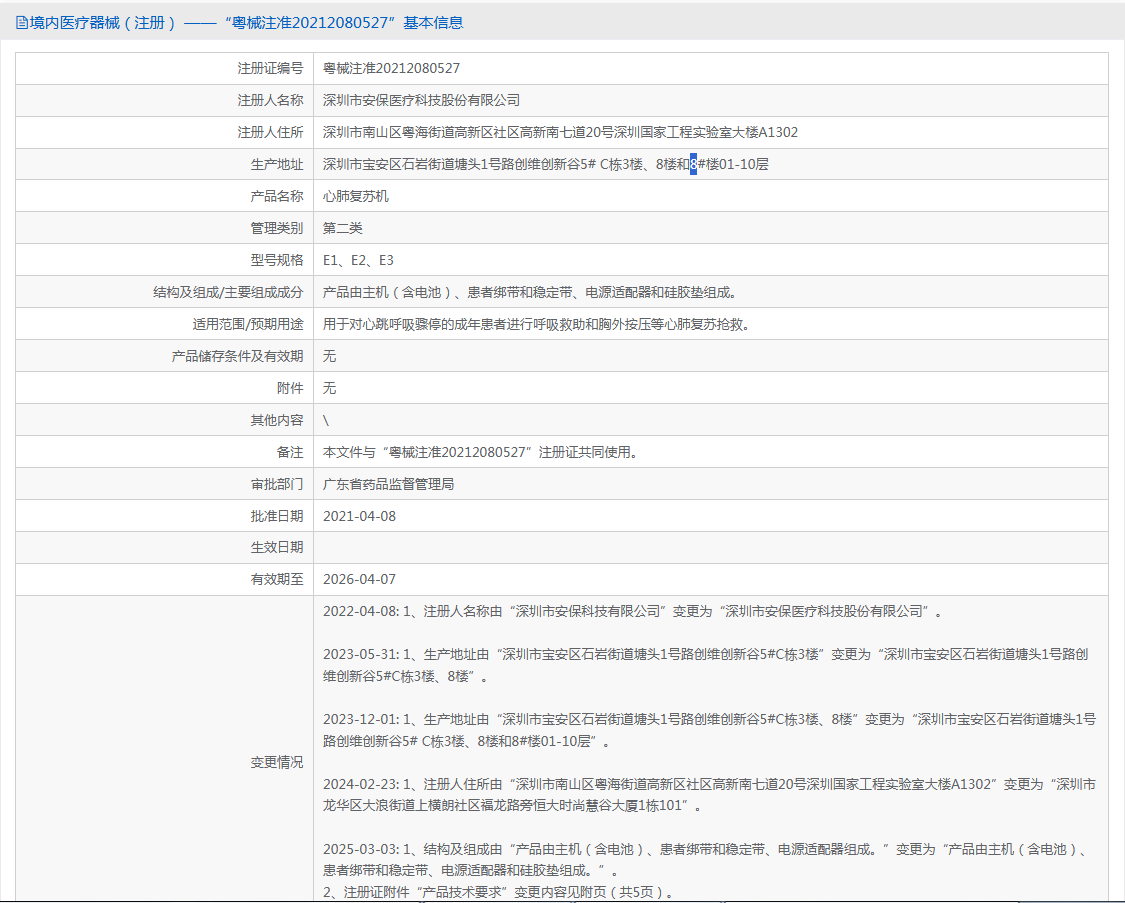Click the line starting 2、注册证附件

(x=499, y=892)
